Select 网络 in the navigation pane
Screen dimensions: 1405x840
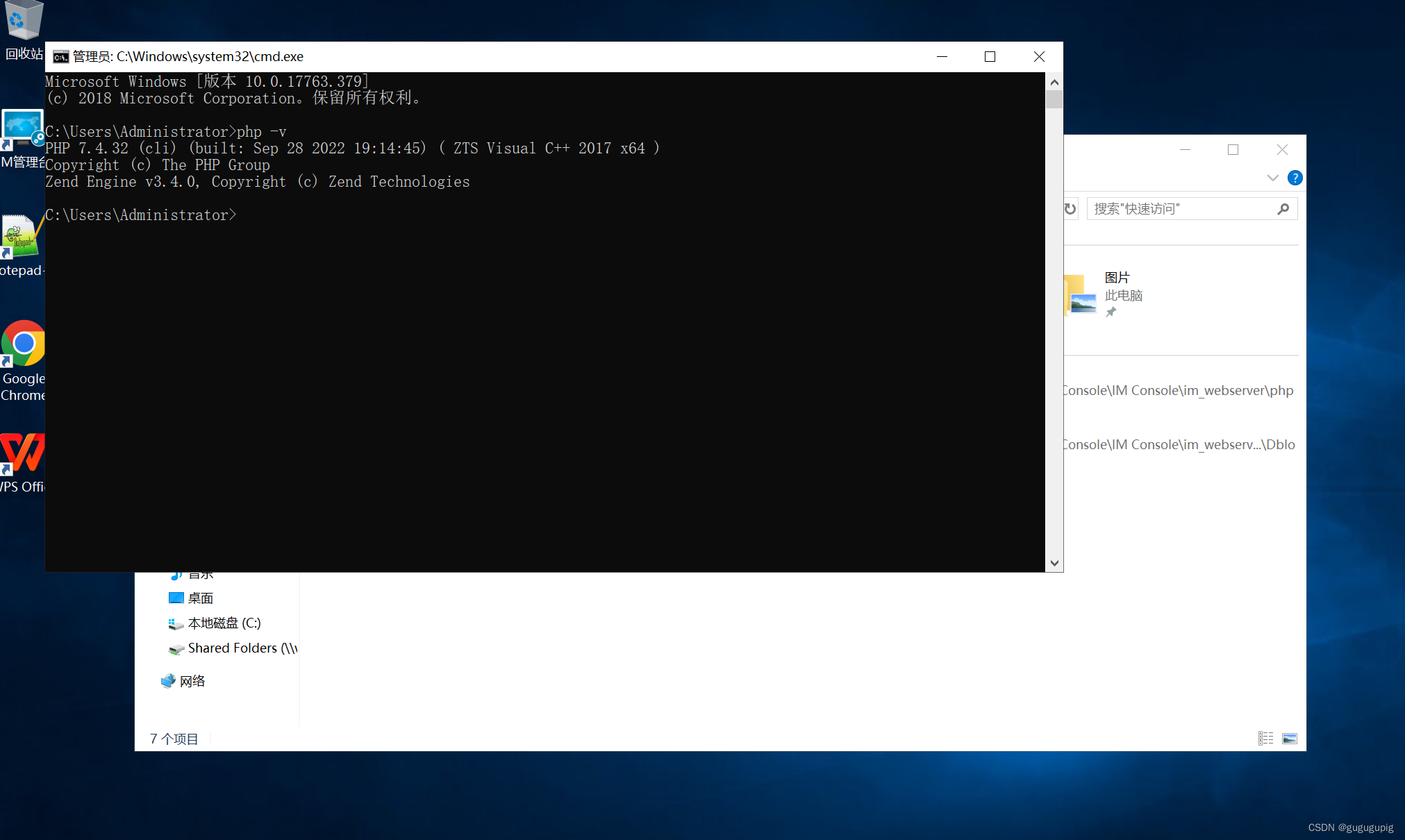pos(192,682)
